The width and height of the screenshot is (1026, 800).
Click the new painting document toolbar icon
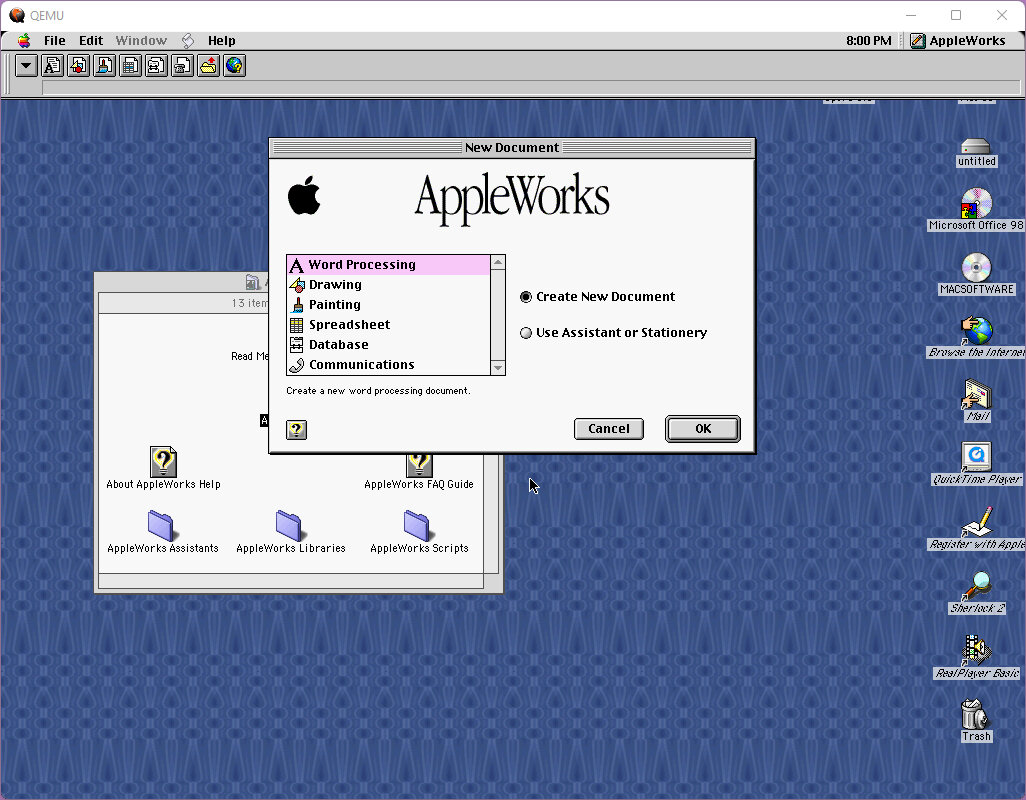pyautogui.click(x=104, y=66)
